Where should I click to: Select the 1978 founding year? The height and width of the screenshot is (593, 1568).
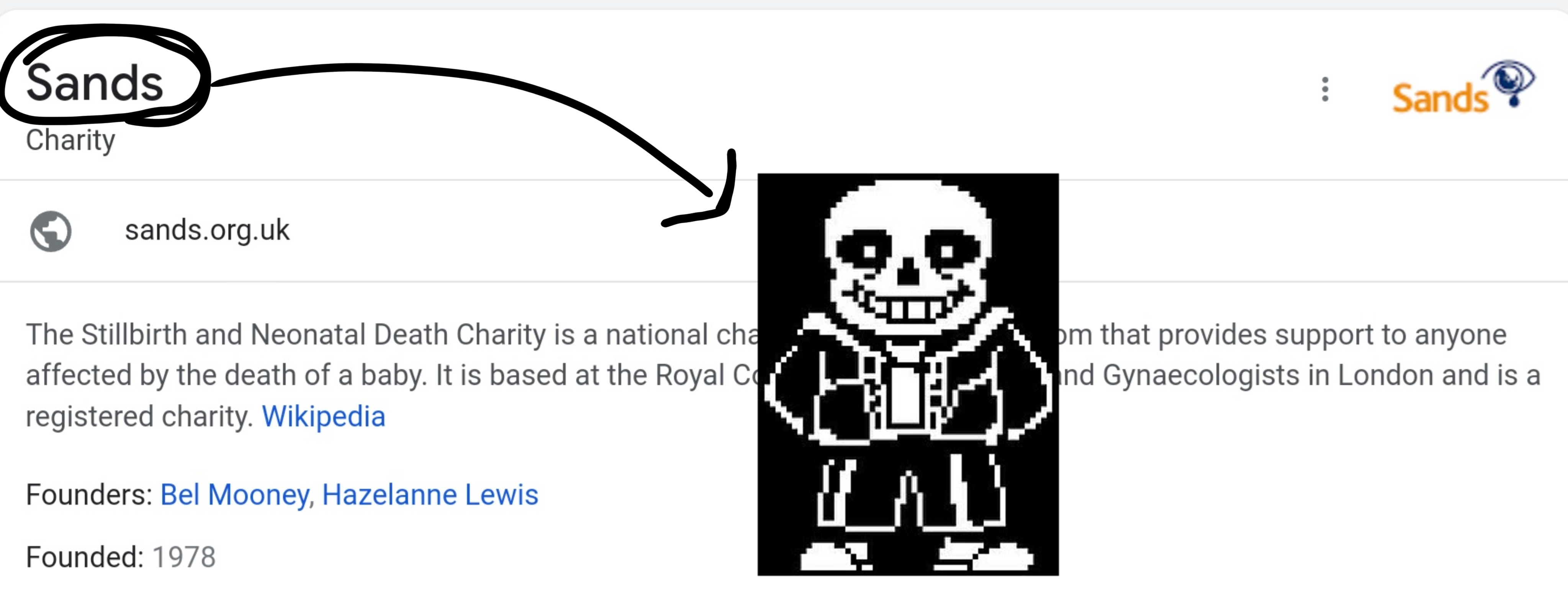[184, 557]
